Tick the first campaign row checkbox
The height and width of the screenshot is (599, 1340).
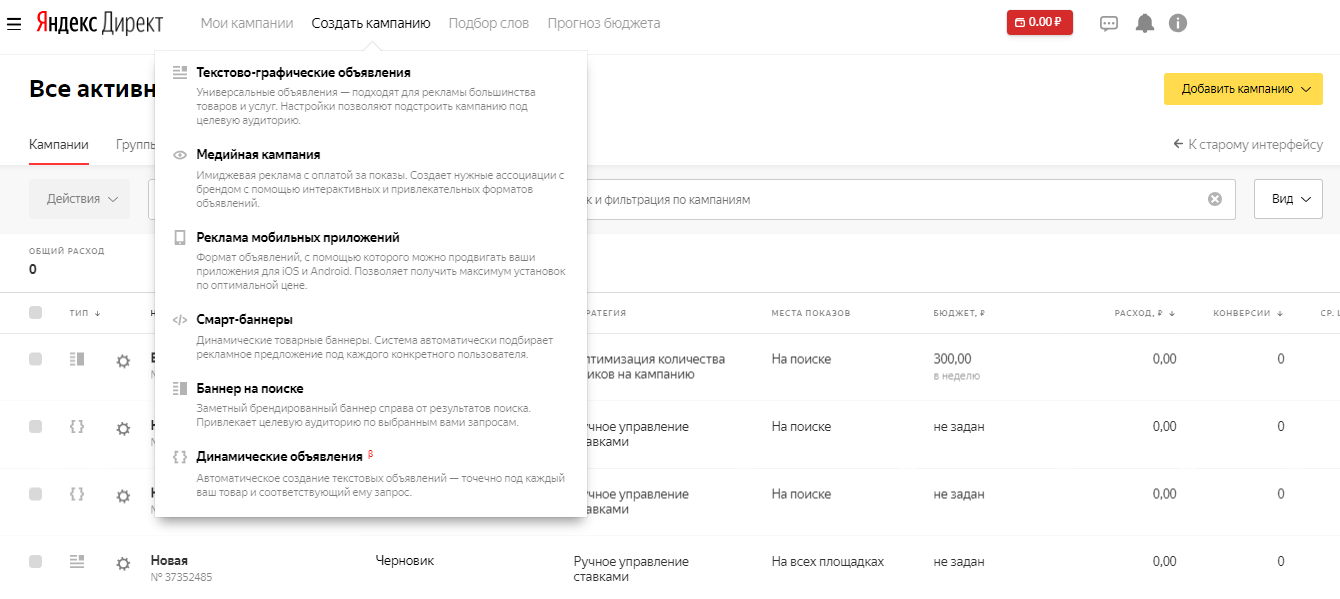pyautogui.click(x=36, y=359)
